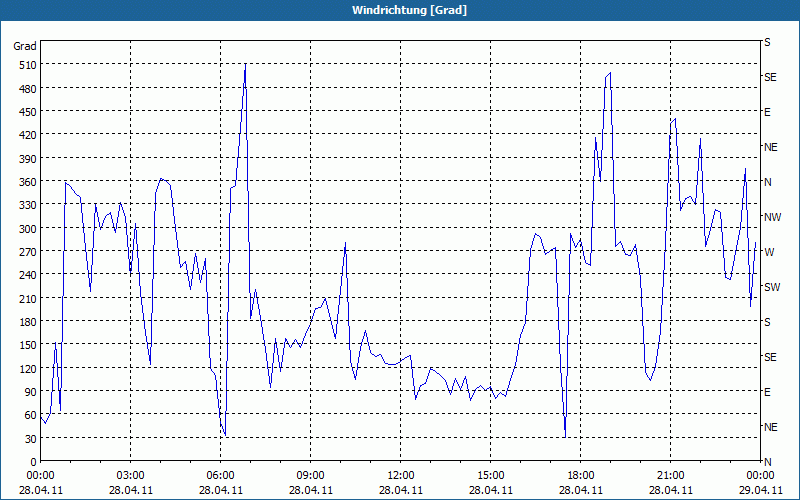800x500 pixels.
Task: Select the 12:00 time axis label
Action: (x=401, y=476)
